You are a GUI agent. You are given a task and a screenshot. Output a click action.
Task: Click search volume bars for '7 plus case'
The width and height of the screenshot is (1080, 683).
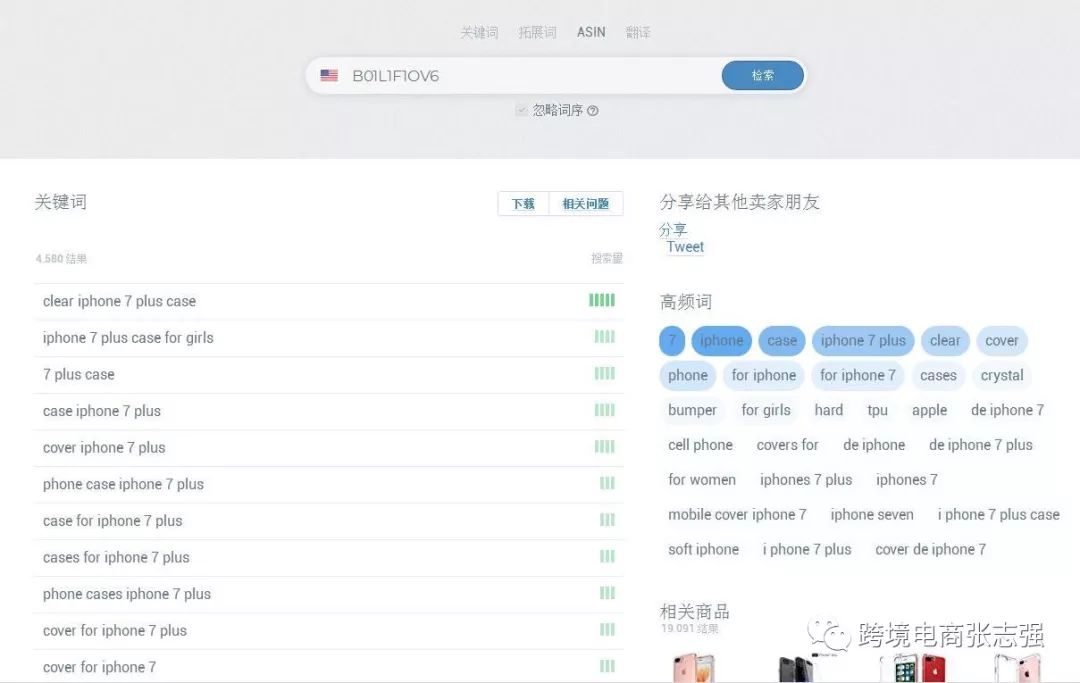coord(605,373)
